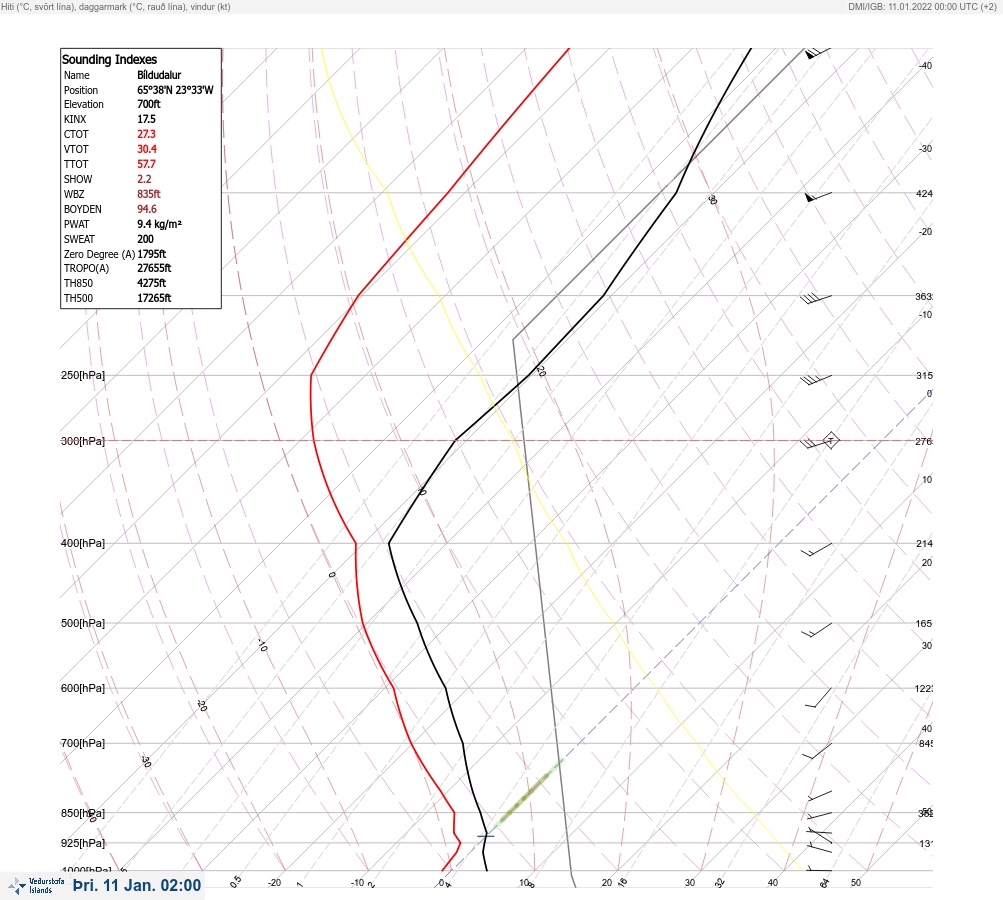This screenshot has height=900, width=1003.
Task: Click the 'Zero Degree (A)' label
Action: pyautogui.click(x=99, y=253)
